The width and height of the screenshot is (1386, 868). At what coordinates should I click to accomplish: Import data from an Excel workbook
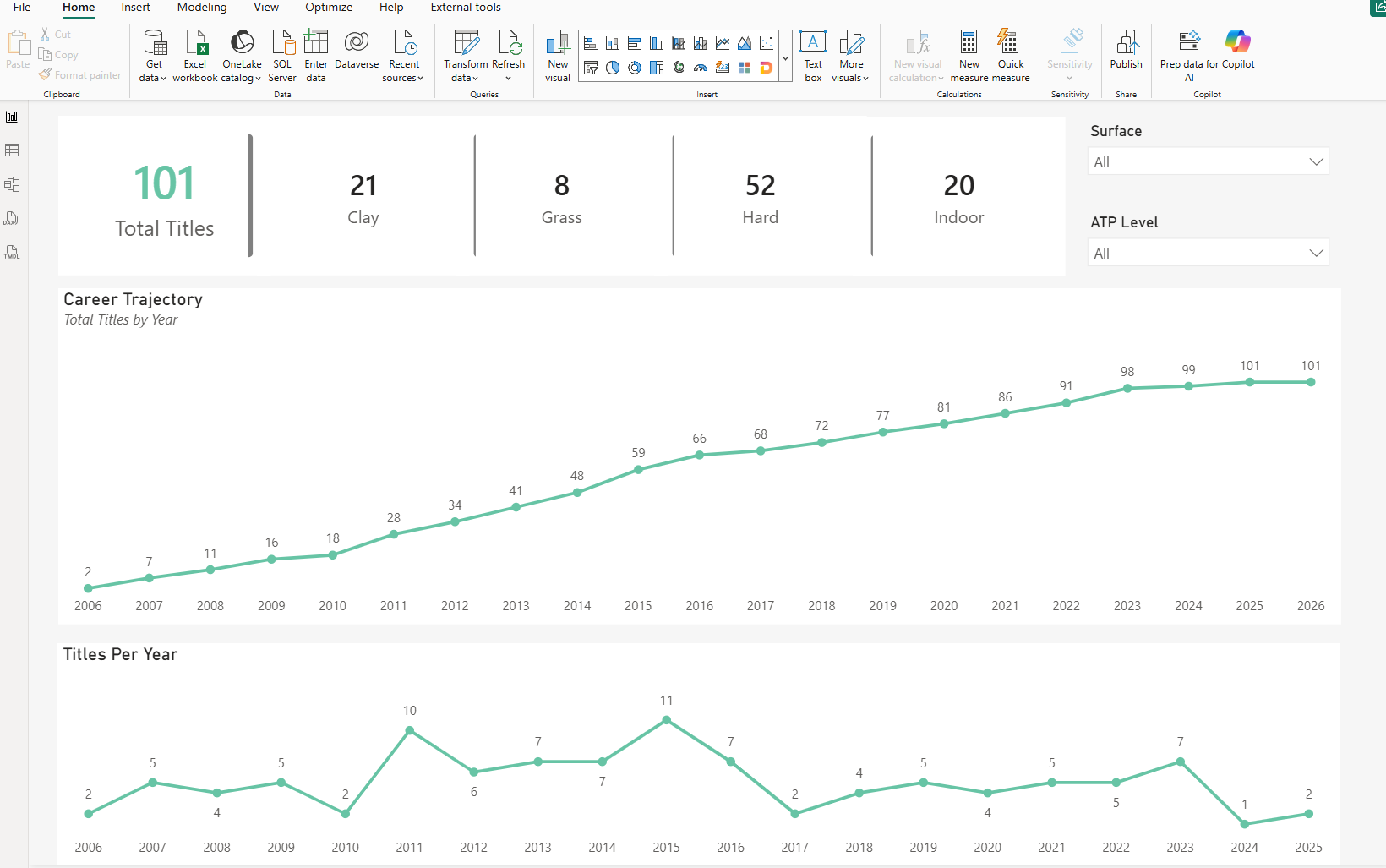coord(195,56)
